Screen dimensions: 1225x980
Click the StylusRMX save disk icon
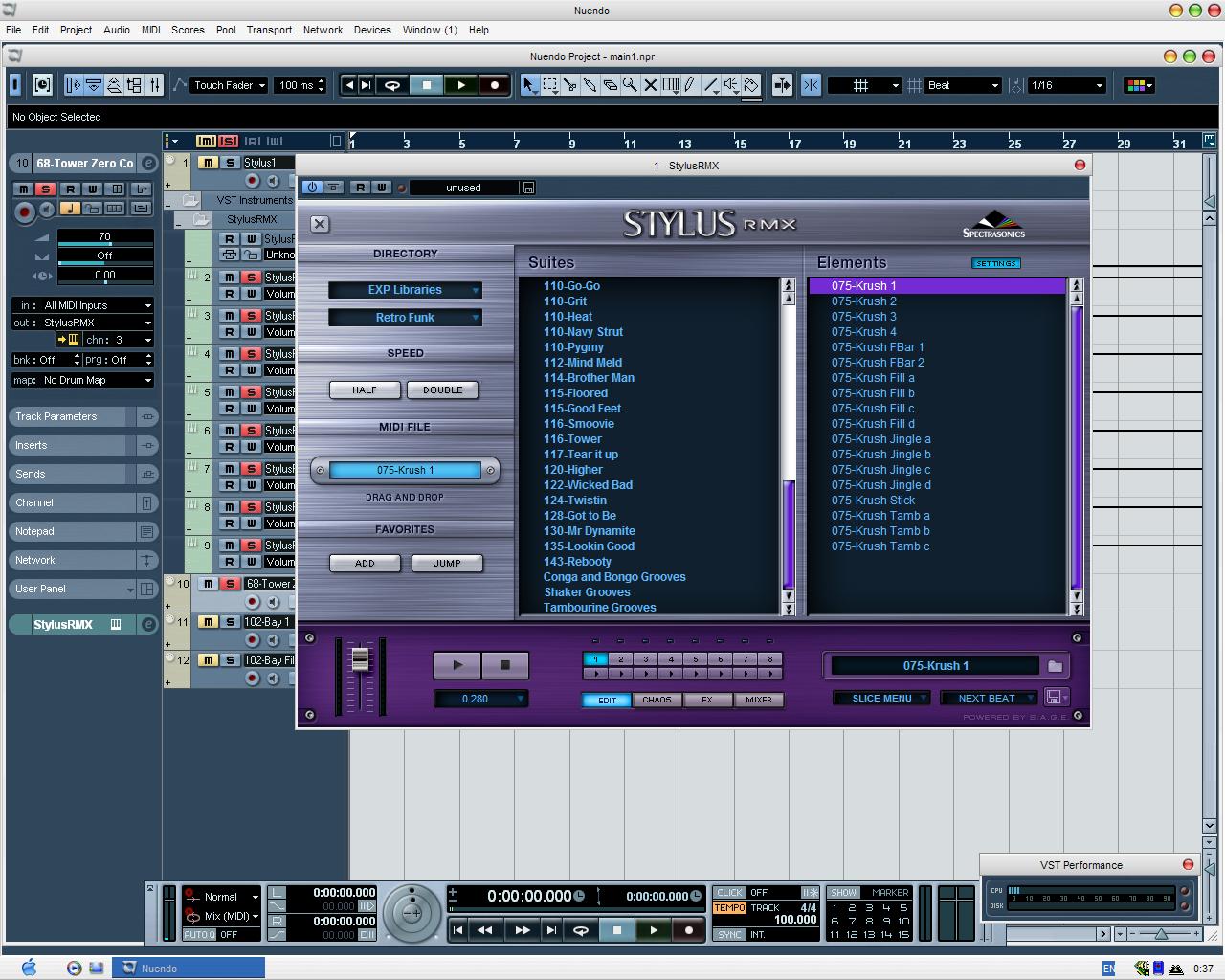[1054, 698]
